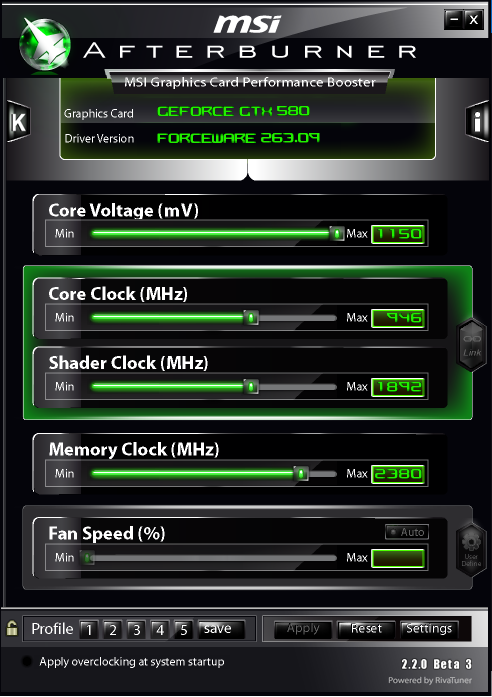Image resolution: width=492 pixels, height=697 pixels.
Task: Select profile slot 1
Action: coord(89,629)
